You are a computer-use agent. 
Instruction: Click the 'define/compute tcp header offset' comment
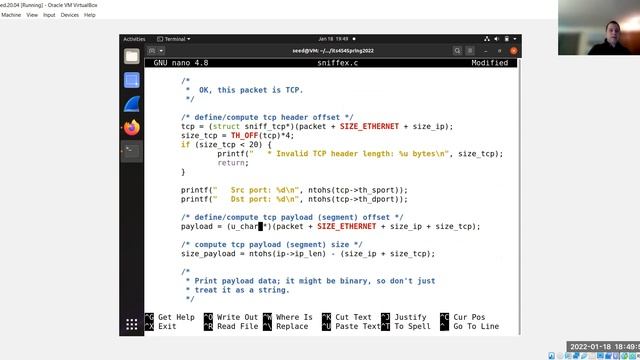tap(267, 117)
